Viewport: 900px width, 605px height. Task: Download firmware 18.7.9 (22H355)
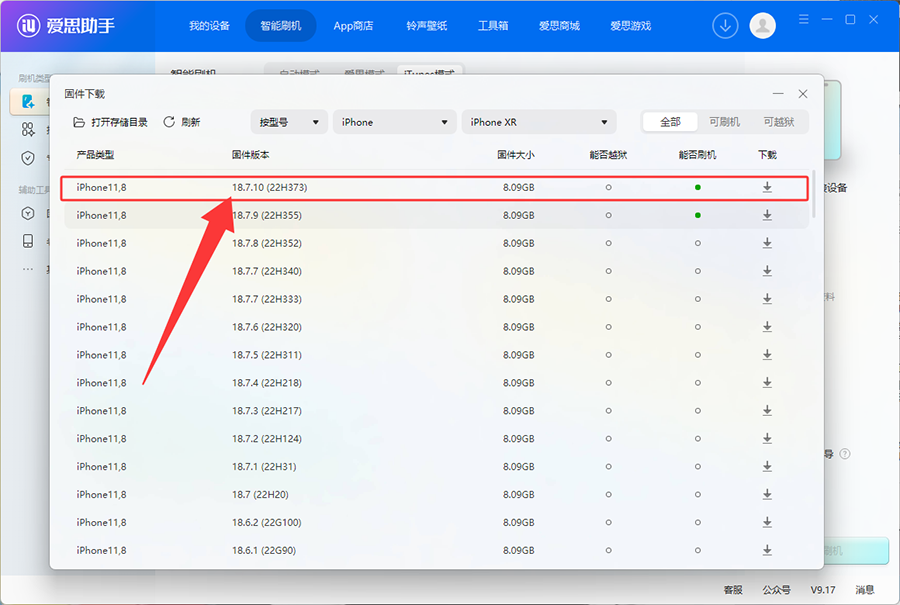pos(767,215)
